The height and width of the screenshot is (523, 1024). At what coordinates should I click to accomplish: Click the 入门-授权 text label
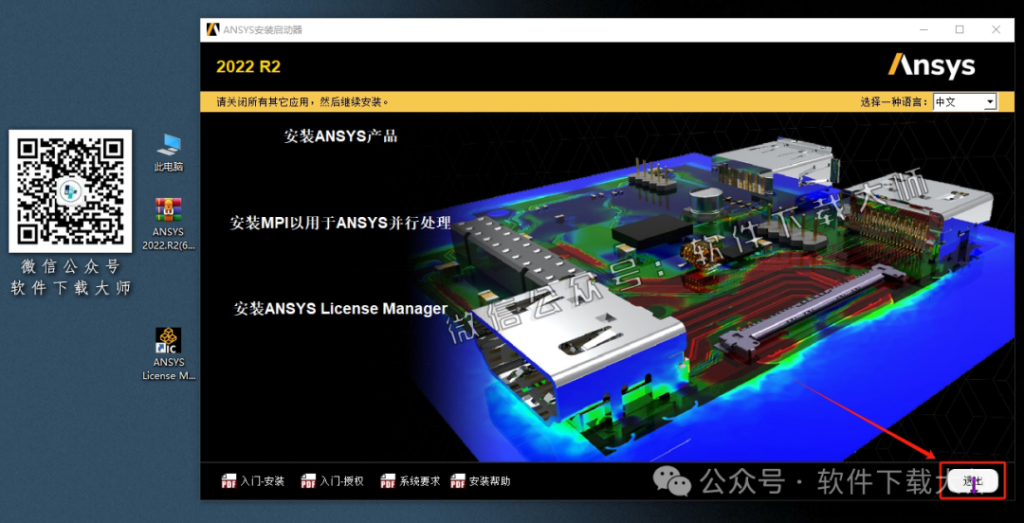click(342, 482)
